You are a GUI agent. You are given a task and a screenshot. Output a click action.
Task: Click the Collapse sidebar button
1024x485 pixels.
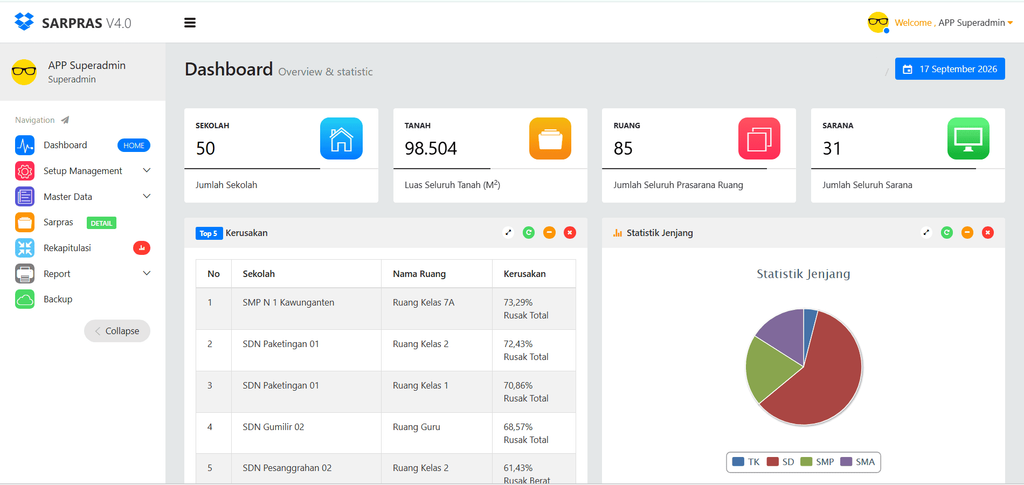click(117, 331)
